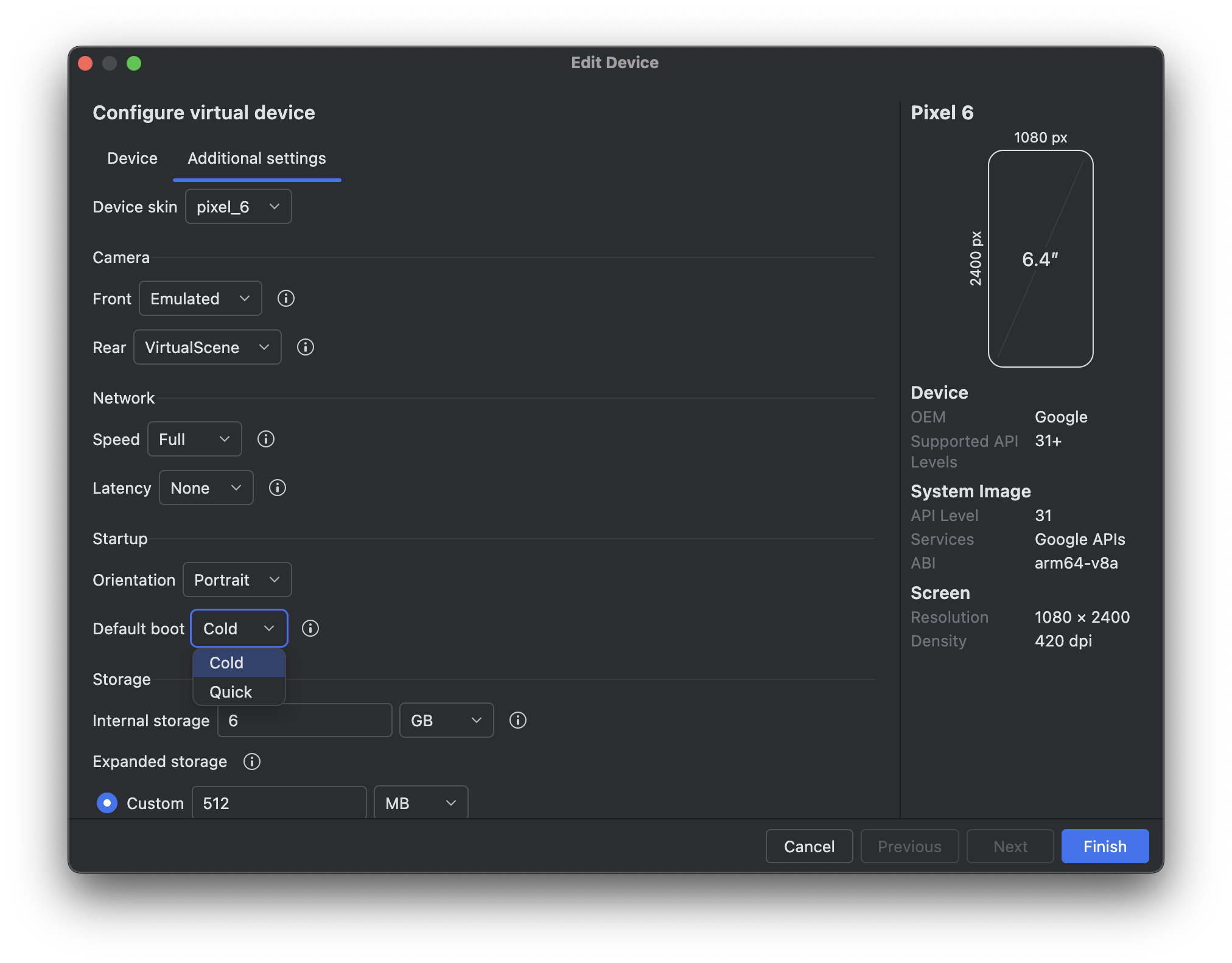
Task: Open the Front camera Emulated dropdown
Action: click(x=200, y=298)
